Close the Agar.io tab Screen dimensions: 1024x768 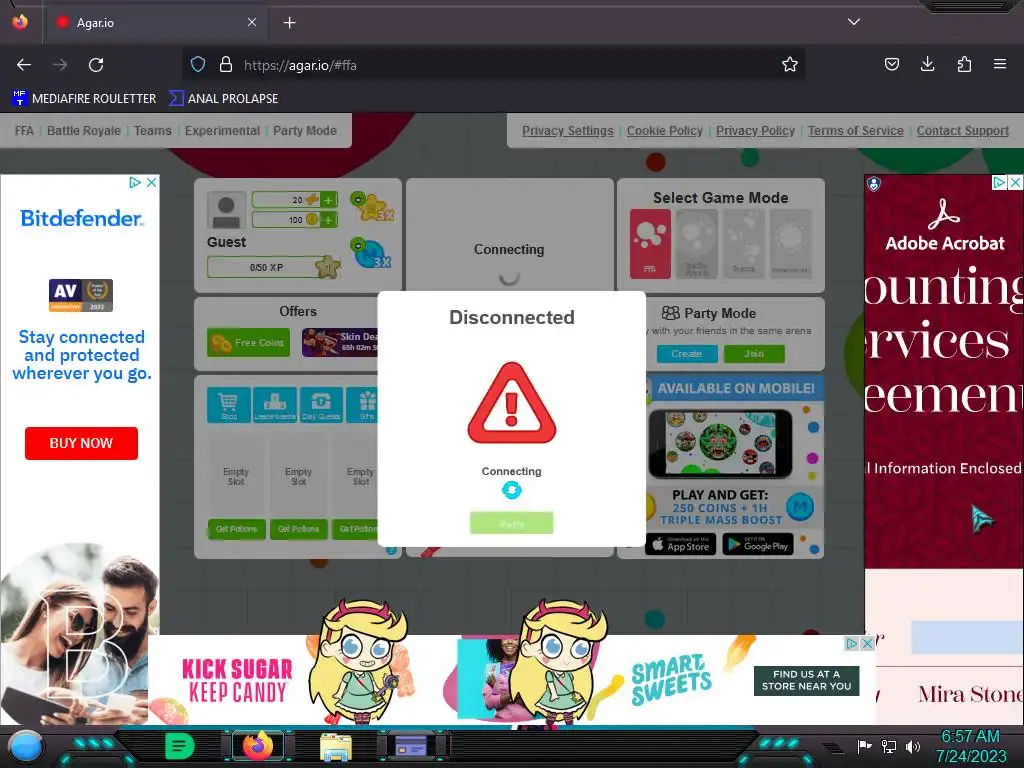252,22
